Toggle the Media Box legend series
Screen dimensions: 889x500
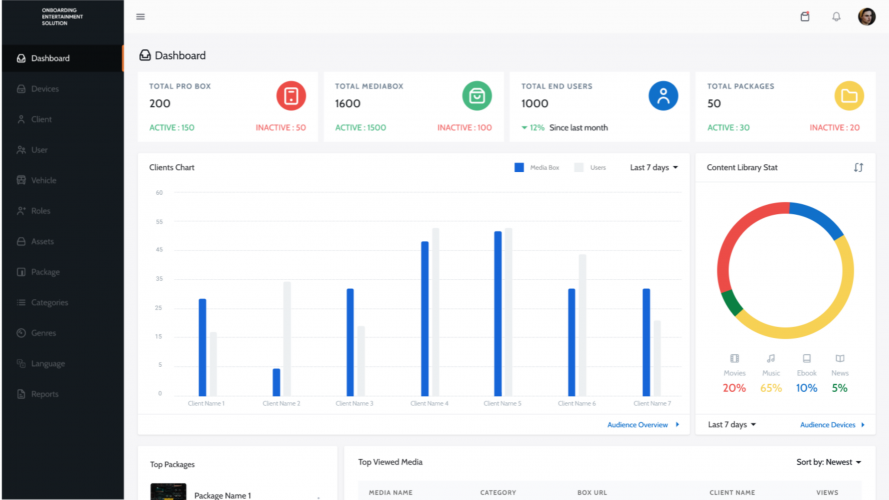coord(540,168)
